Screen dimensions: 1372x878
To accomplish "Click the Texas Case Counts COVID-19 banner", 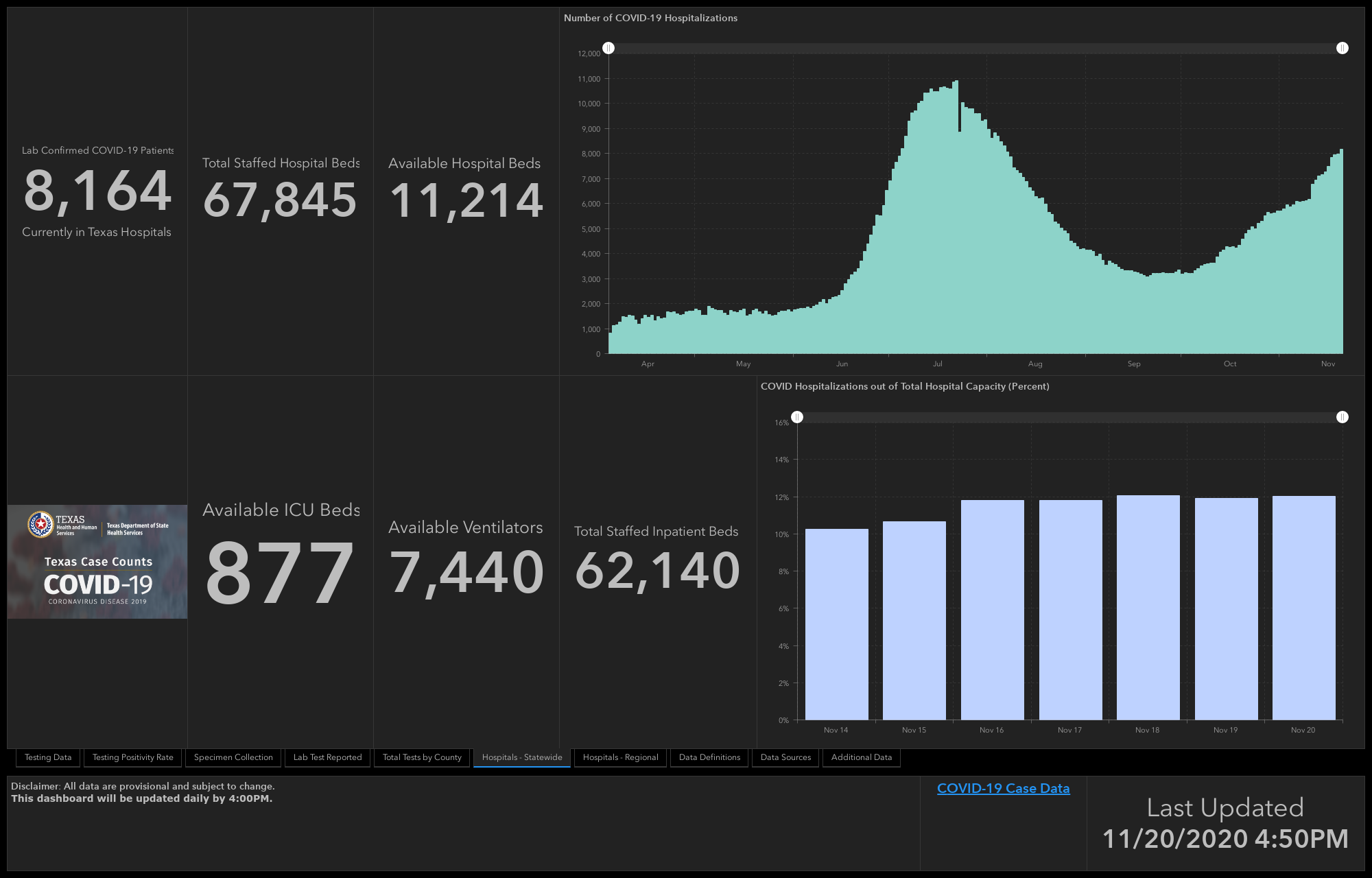I will 97,562.
